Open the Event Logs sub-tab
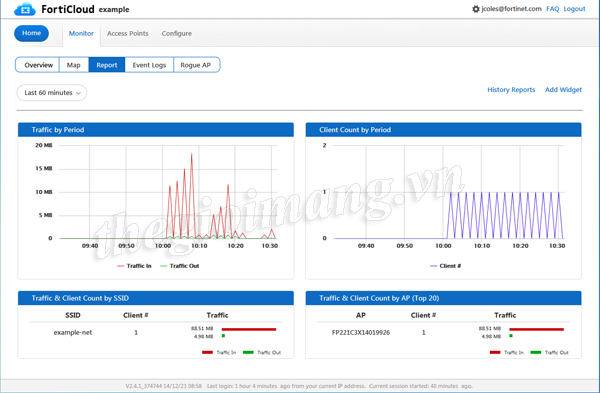The image size is (600, 393). tap(149, 65)
